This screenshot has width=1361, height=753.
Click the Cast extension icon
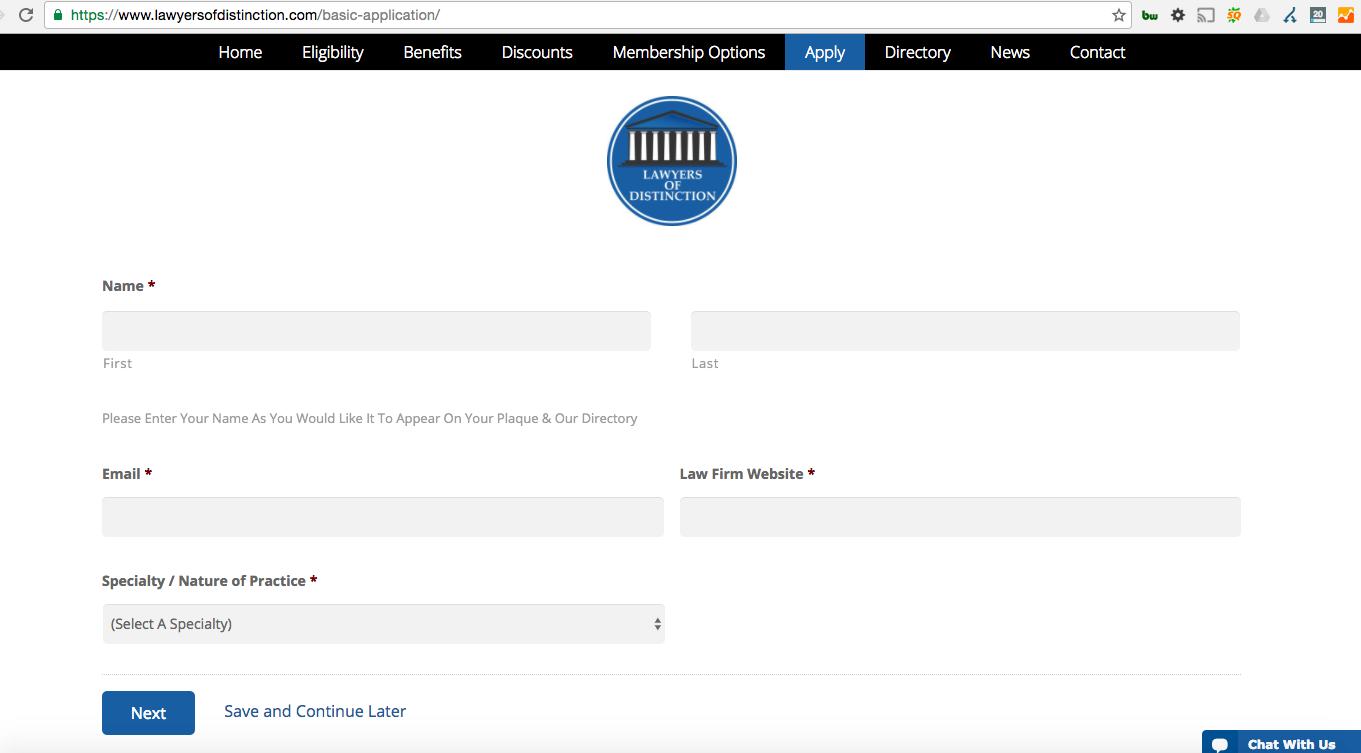point(1206,15)
